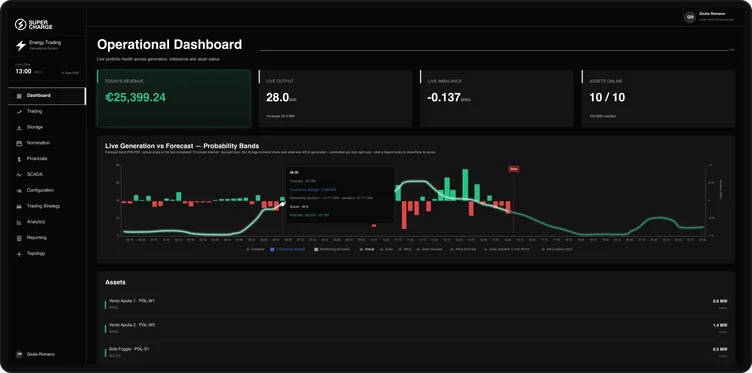The height and width of the screenshot is (373, 752).
Task: Click the Live Output card
Action: (335, 98)
